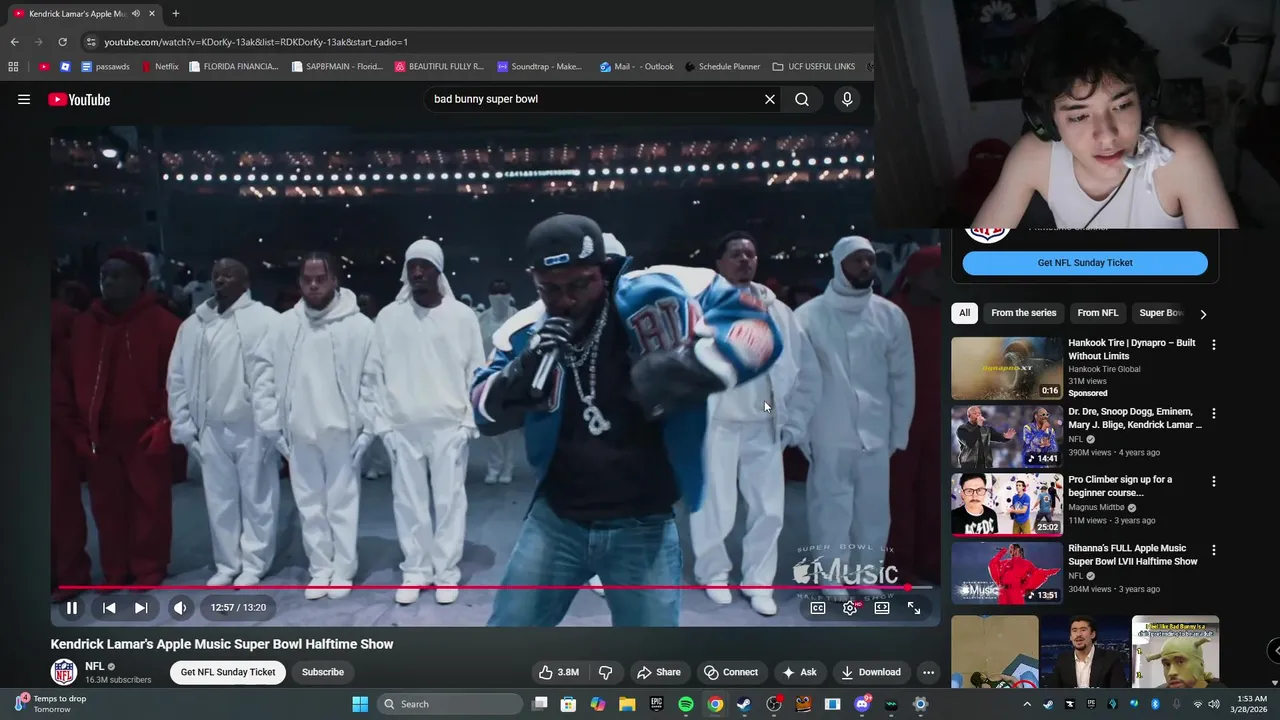Select From the series chip
Screen dimensions: 1280x720
point(1023,313)
